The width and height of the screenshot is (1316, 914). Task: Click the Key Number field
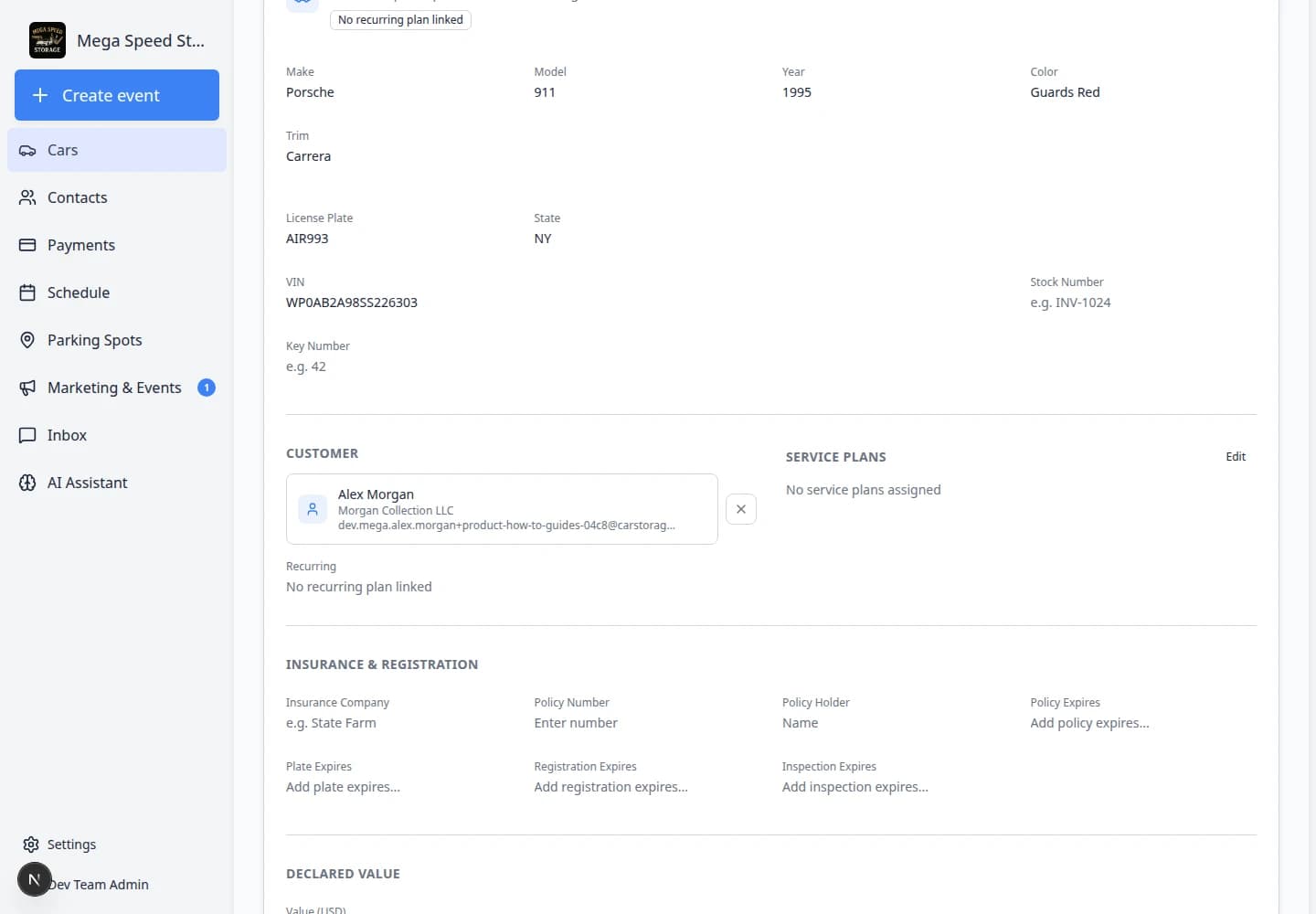pyautogui.click(x=306, y=367)
